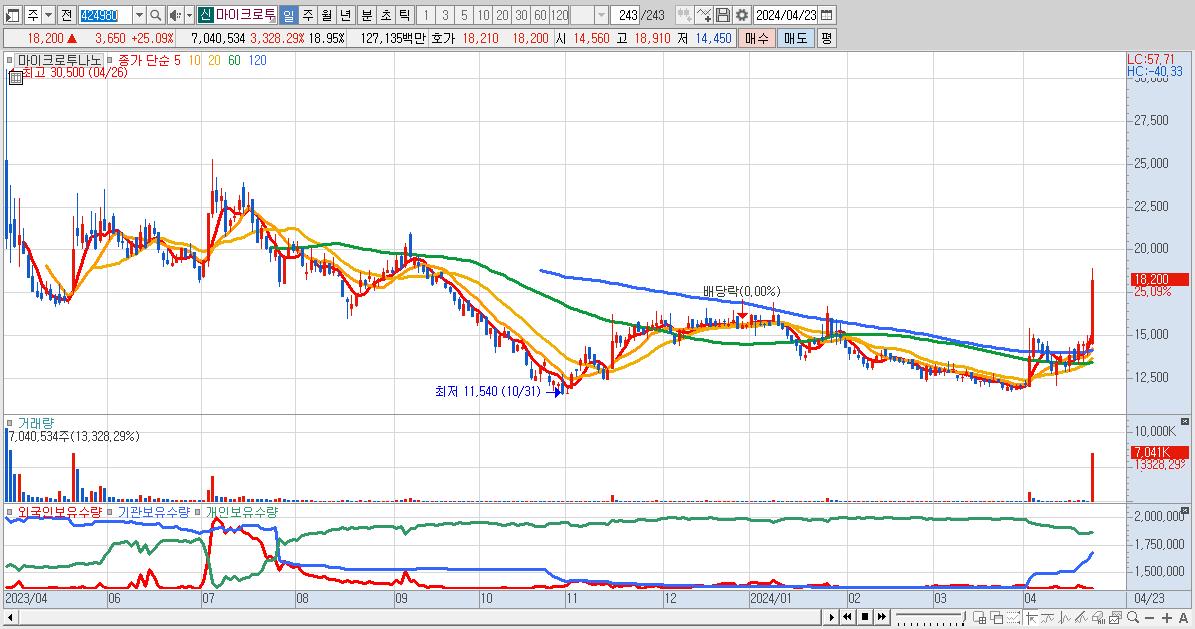The width and height of the screenshot is (1195, 629).
Task: Close the volume panel with its x
Action: [x=1185, y=422]
